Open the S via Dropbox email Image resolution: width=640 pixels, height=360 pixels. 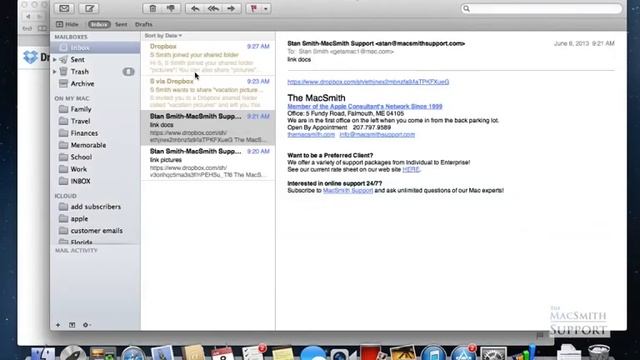[x=208, y=93]
